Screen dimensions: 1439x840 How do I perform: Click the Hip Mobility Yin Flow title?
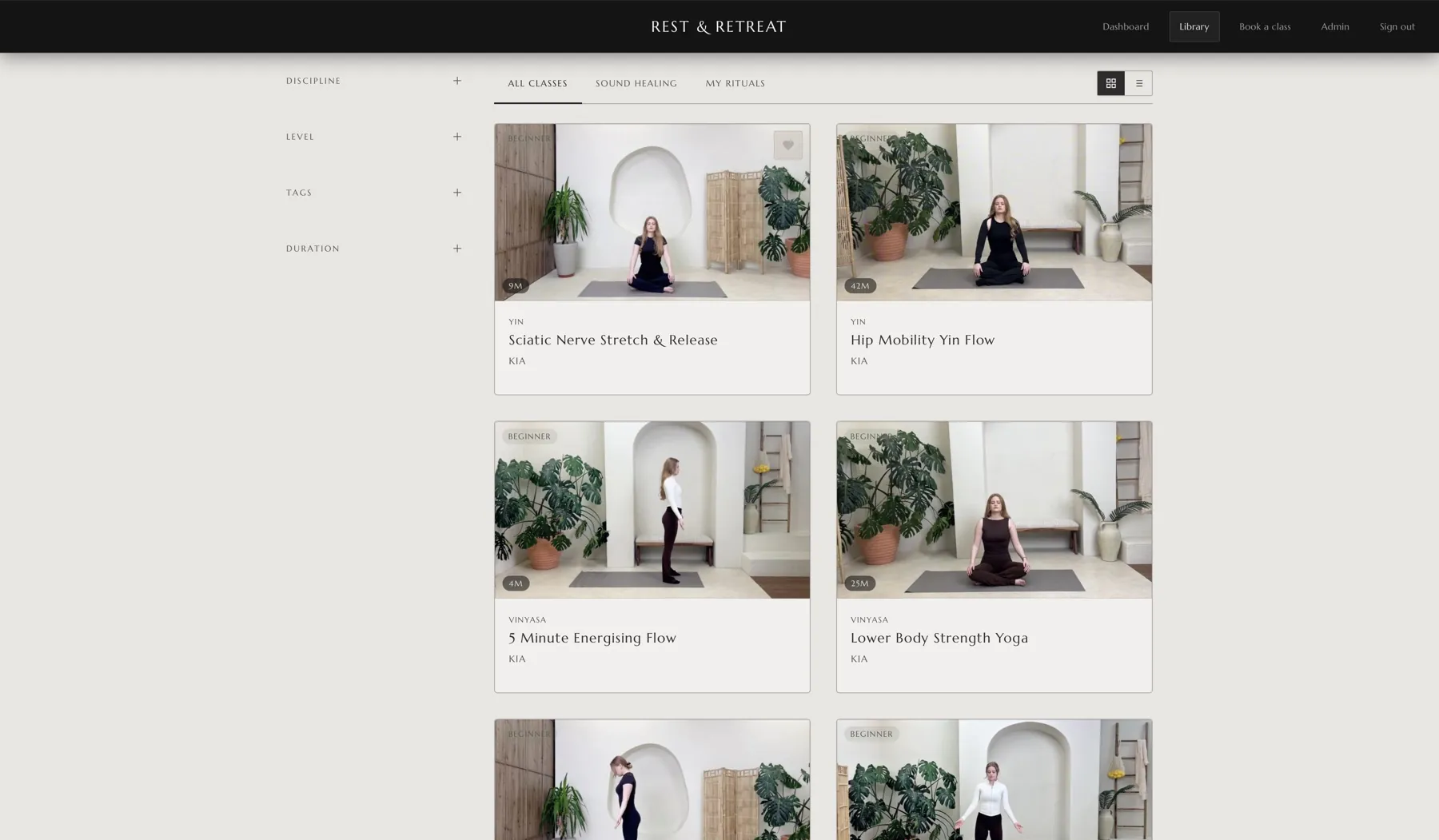[x=922, y=340]
